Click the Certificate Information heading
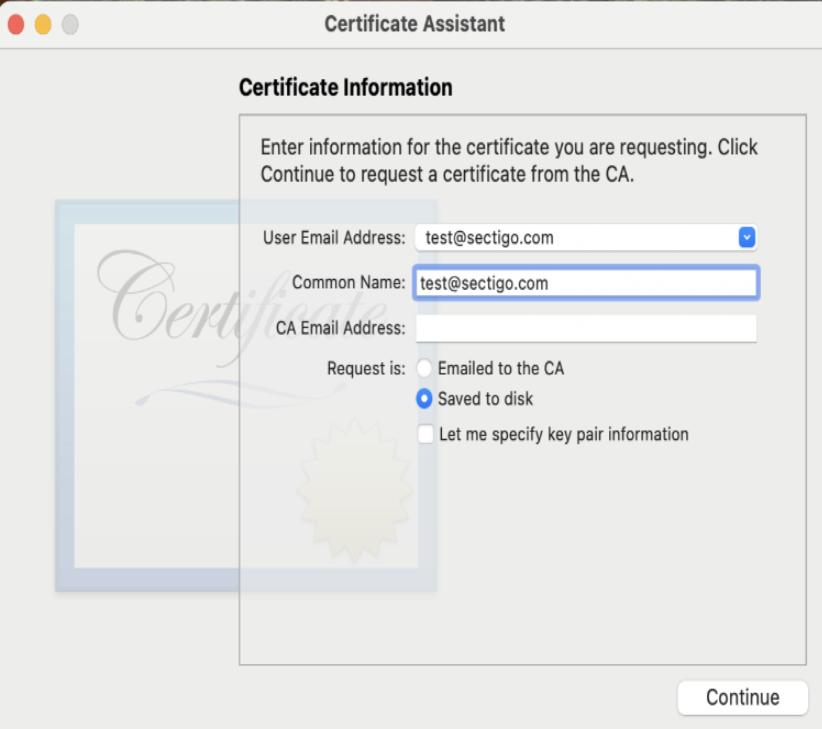This screenshot has width=822, height=729. click(x=345, y=88)
